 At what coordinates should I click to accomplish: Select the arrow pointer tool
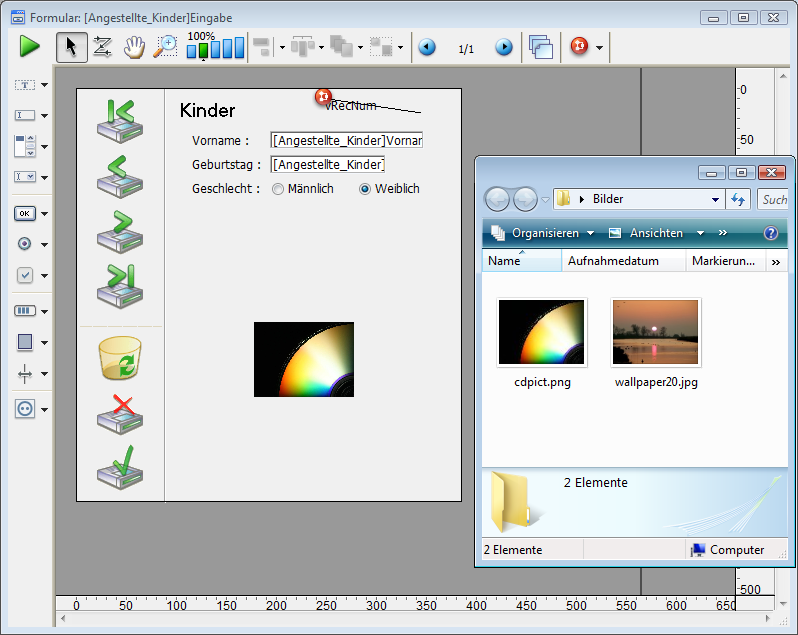coord(71,47)
